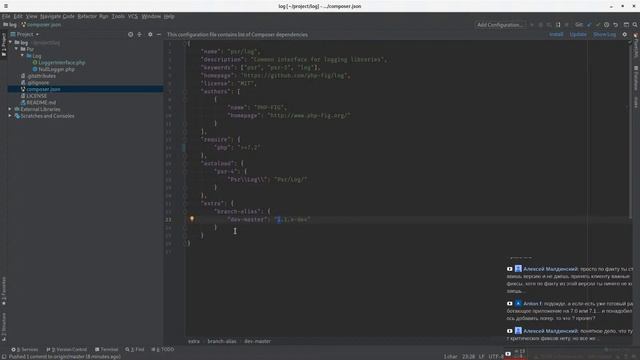
Task: Click the Install composer link
Action: (x=556, y=35)
